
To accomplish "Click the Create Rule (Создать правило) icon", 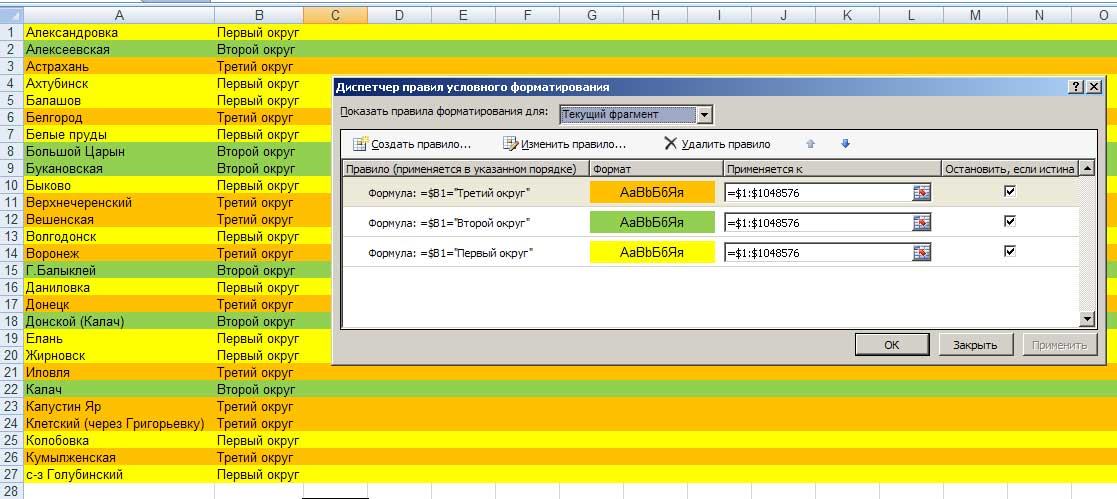I will (361, 144).
